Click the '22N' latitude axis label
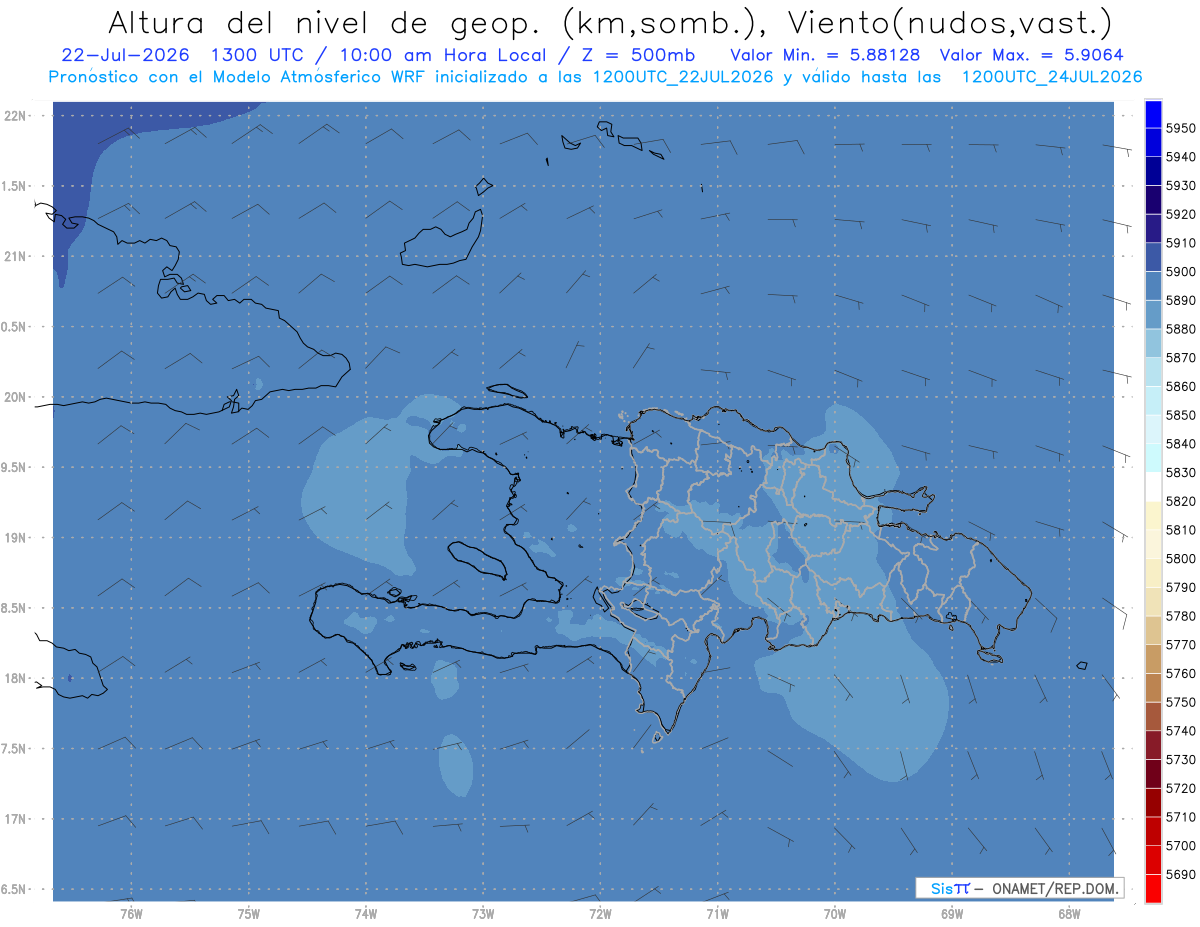 tap(16, 116)
